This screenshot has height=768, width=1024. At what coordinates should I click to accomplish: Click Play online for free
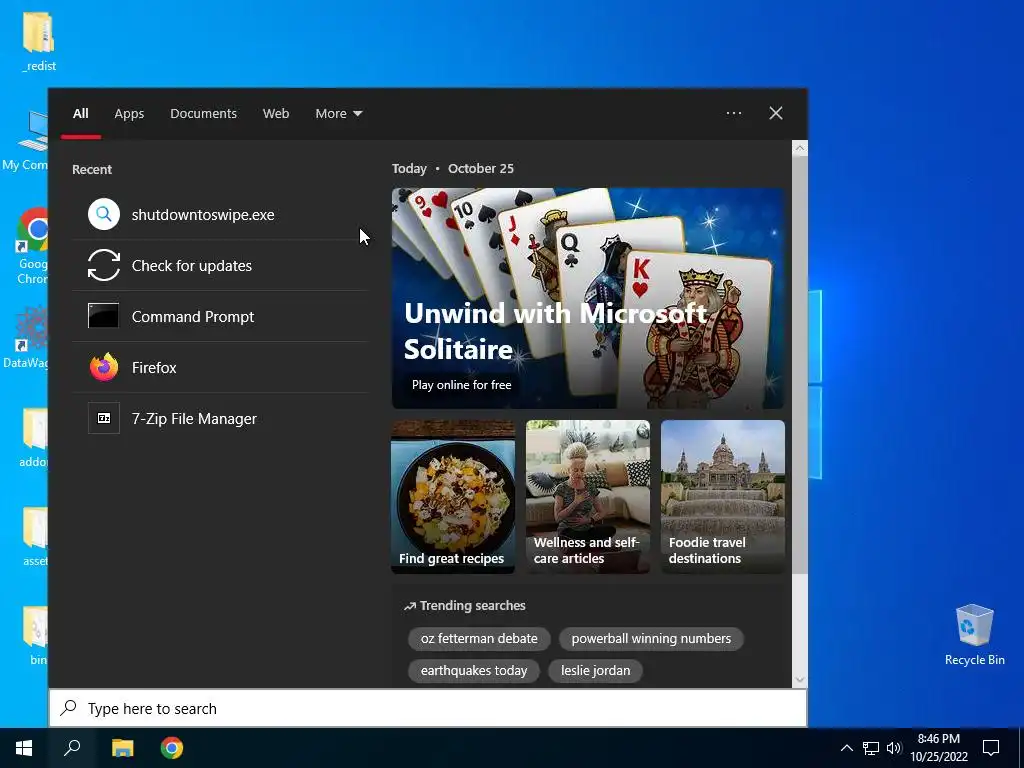(462, 385)
